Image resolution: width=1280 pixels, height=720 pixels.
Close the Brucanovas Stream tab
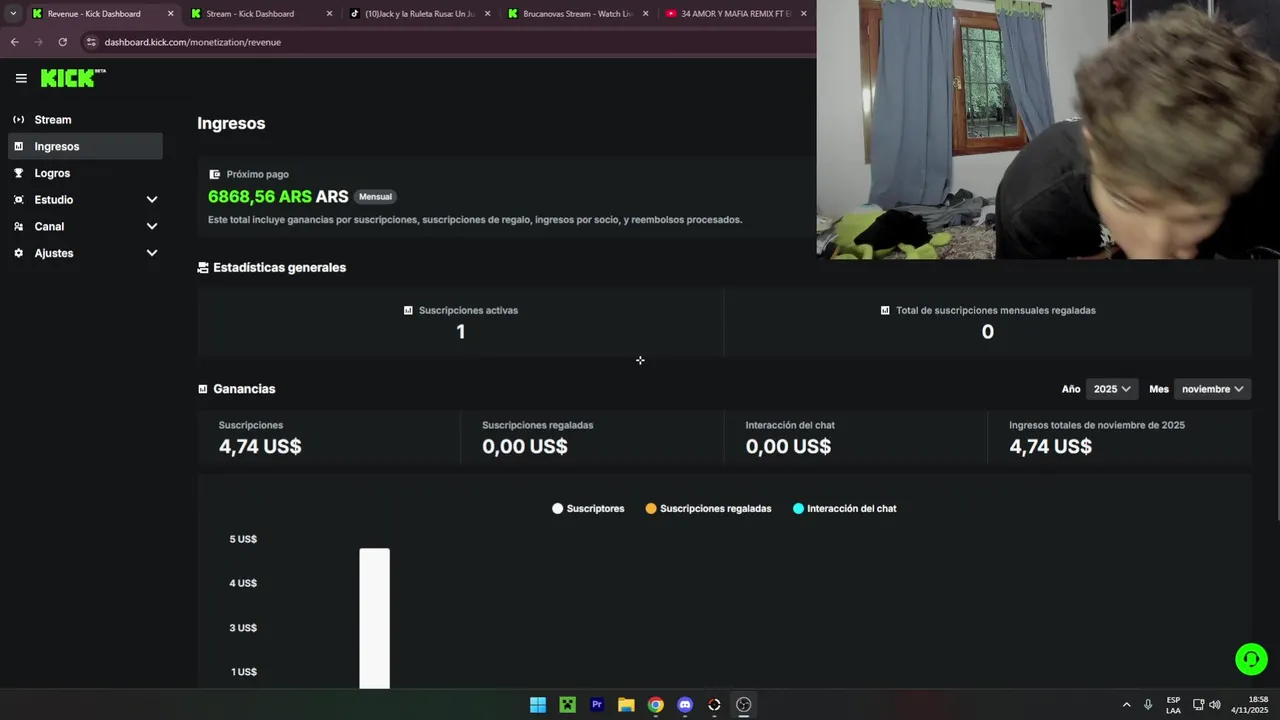645,14
